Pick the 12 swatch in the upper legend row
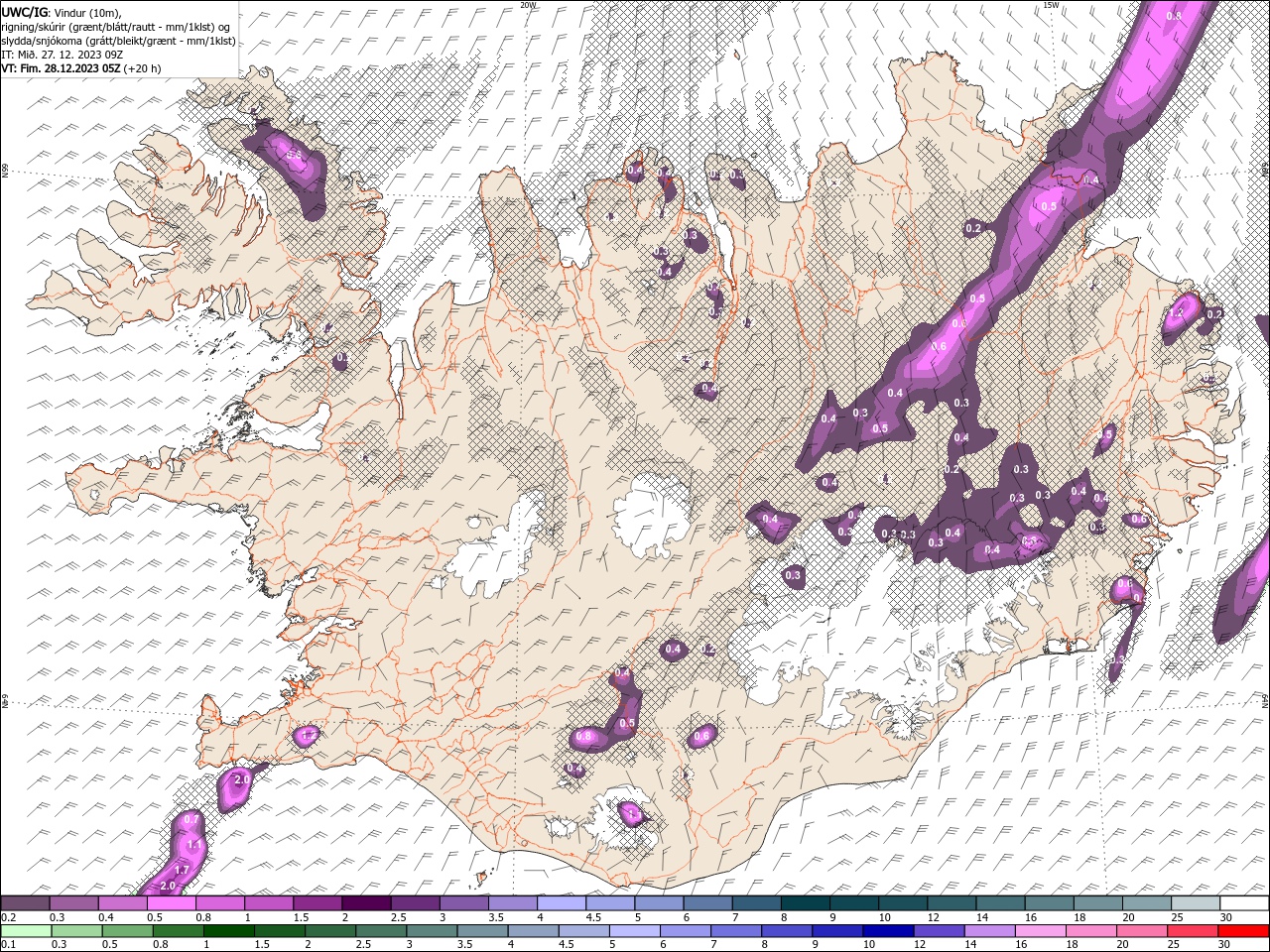1270x952 pixels. [x=951, y=903]
